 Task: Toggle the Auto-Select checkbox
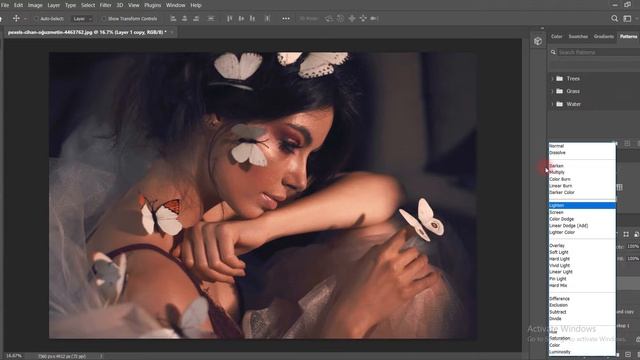click(x=36, y=19)
